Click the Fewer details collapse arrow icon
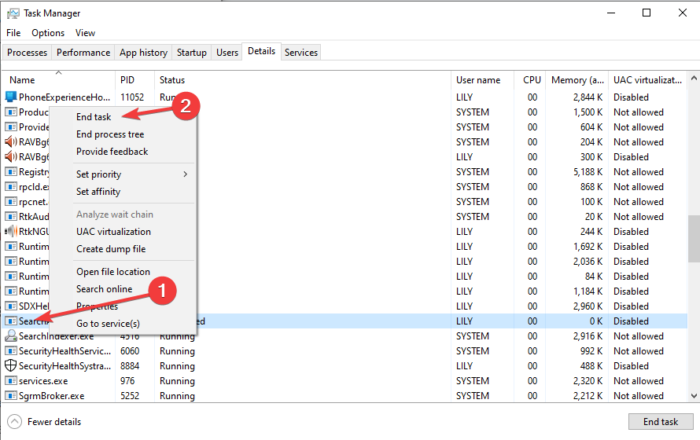This screenshot has height=440, width=700. pos(14,421)
